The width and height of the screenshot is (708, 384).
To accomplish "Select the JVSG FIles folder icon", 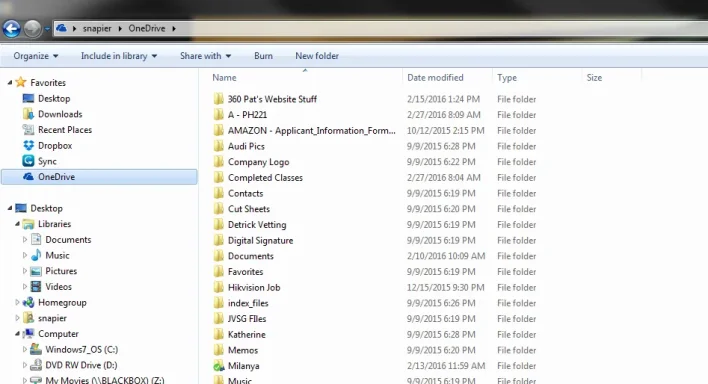I will coord(219,318).
